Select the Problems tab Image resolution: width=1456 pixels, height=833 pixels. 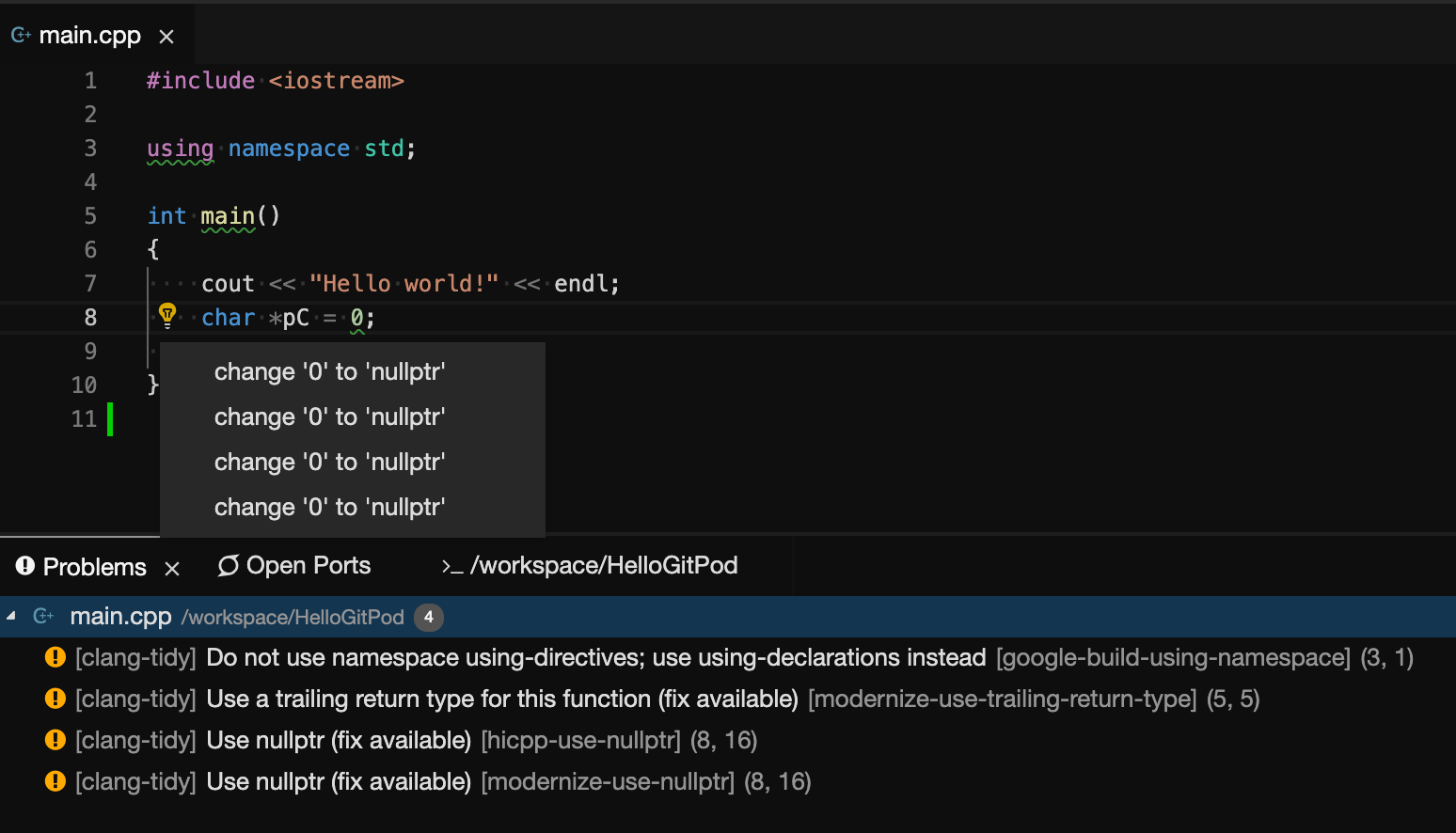point(94,566)
